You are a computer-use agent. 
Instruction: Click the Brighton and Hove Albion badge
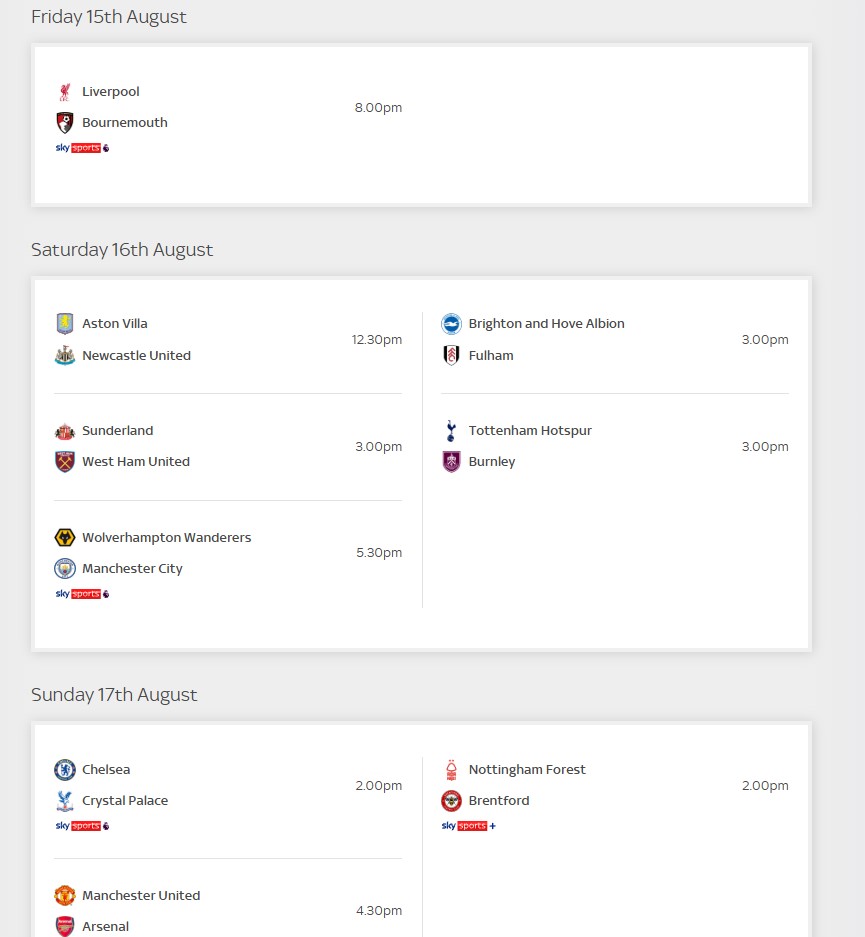pyautogui.click(x=451, y=323)
